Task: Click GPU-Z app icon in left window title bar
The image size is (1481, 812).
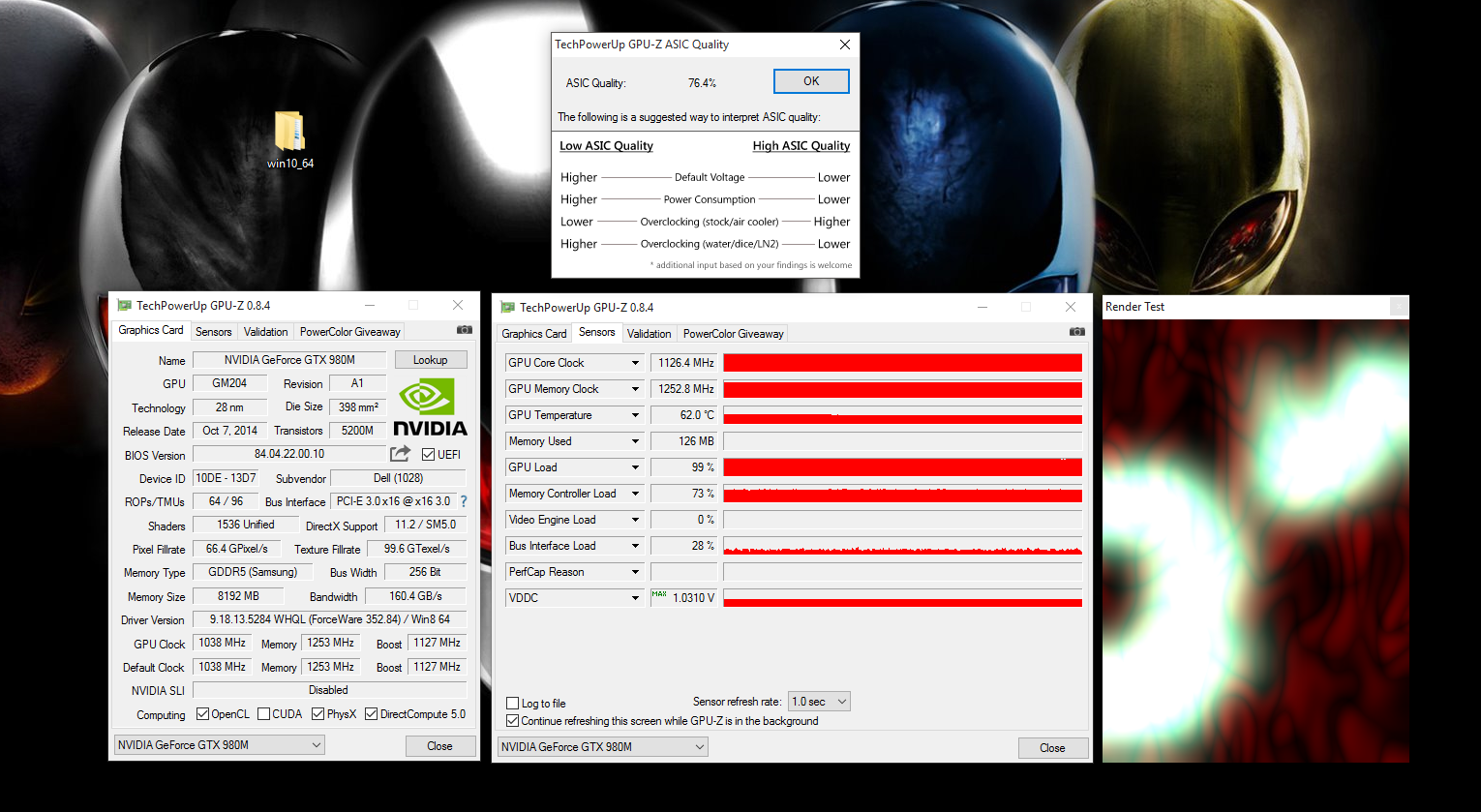Action: 124,305
